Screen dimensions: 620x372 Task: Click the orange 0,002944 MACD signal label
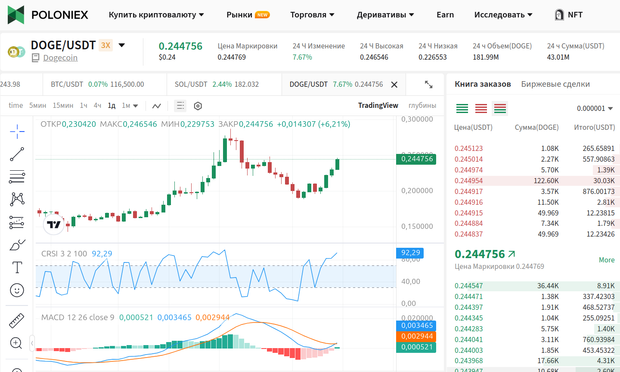(x=416, y=336)
